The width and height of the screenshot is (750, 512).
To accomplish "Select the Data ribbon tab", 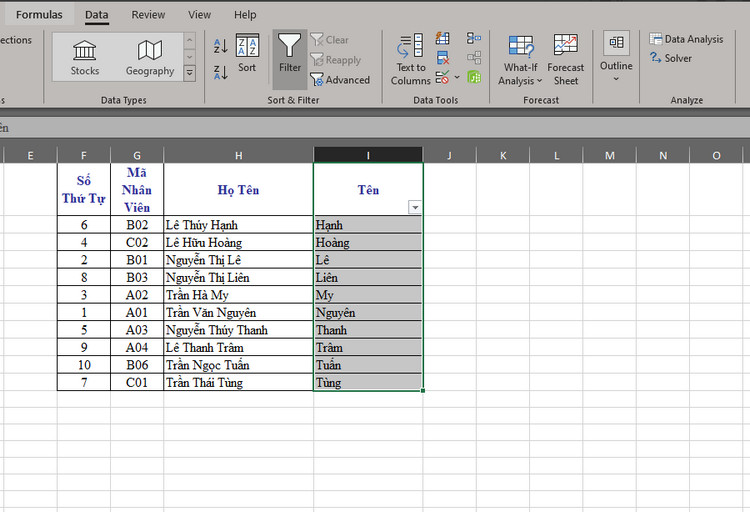I will coord(97,15).
